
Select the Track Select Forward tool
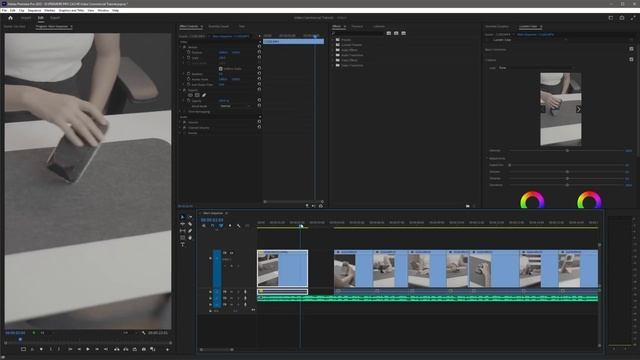pos(190,217)
